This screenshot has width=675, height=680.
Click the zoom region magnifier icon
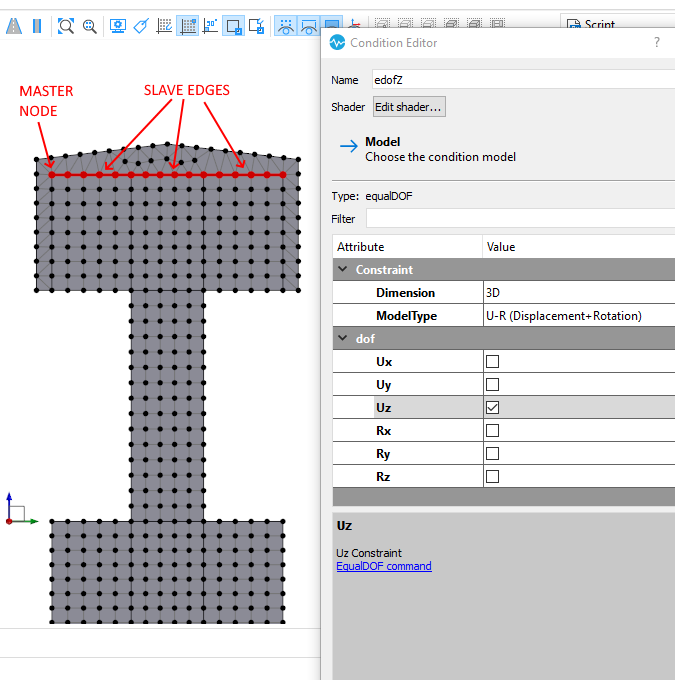coord(89,26)
